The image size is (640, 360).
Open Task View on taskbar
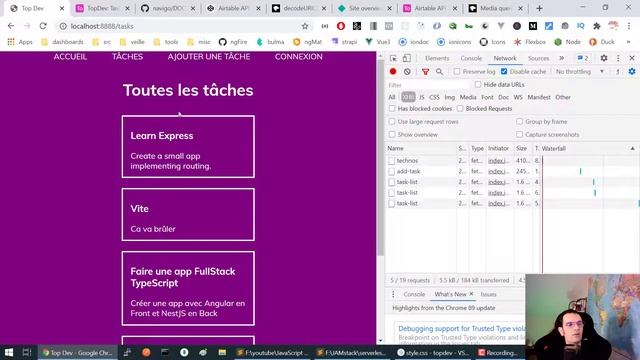tap(27, 352)
